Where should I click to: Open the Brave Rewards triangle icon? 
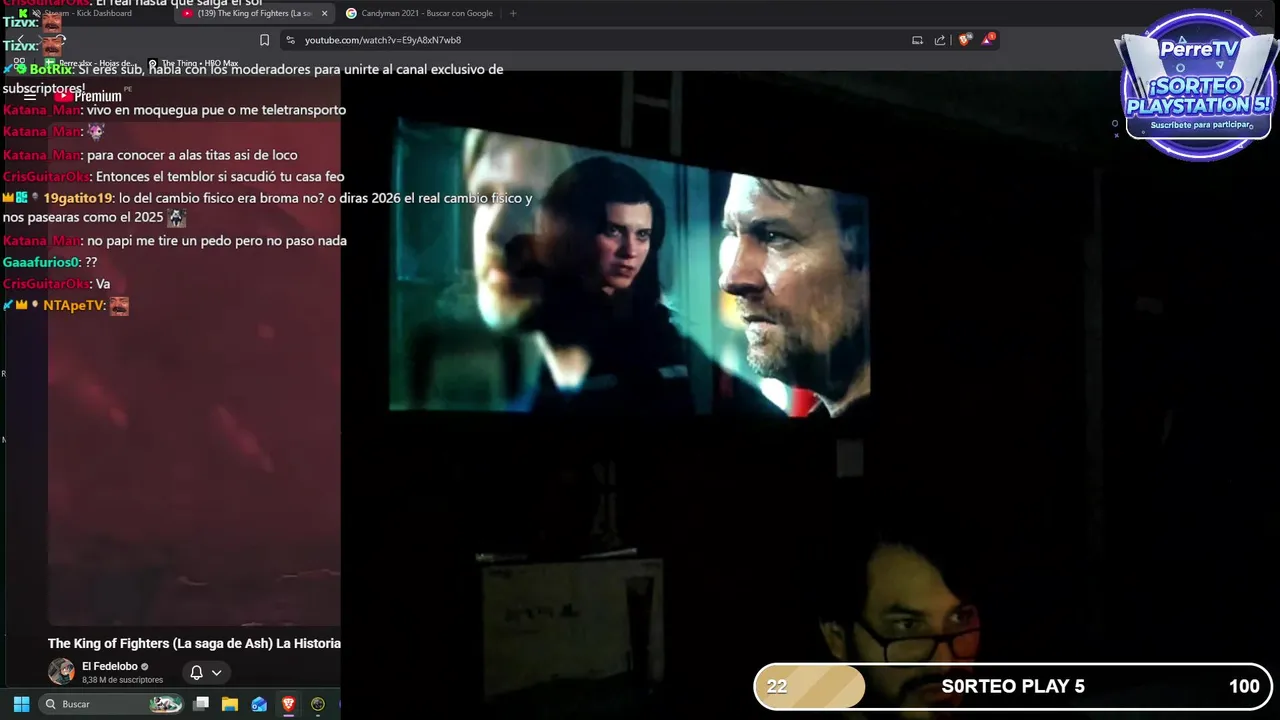coord(989,39)
